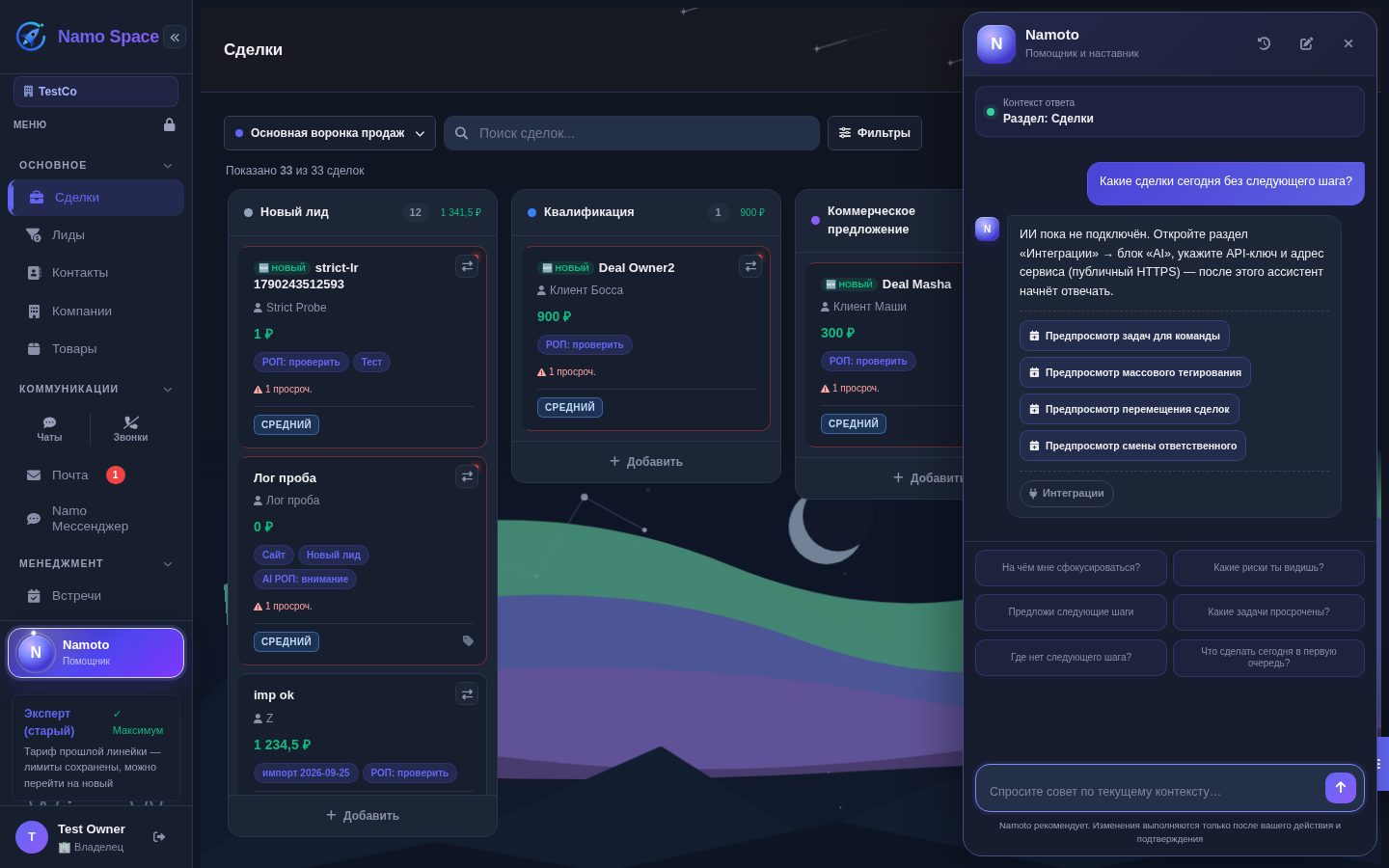Collapse the КОММУНИКАЦИИ section
The image size is (1389, 868).
click(168, 389)
